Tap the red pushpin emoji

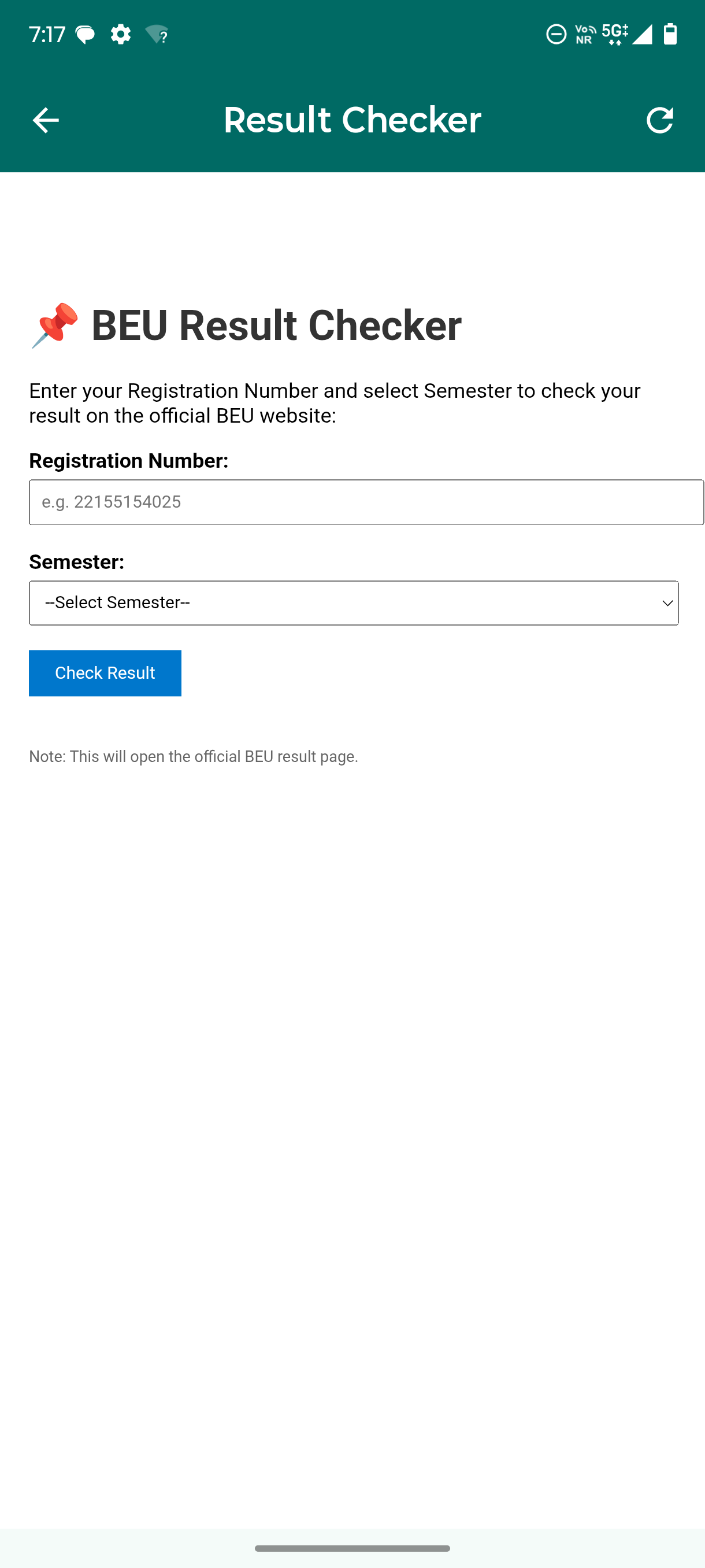[55, 325]
